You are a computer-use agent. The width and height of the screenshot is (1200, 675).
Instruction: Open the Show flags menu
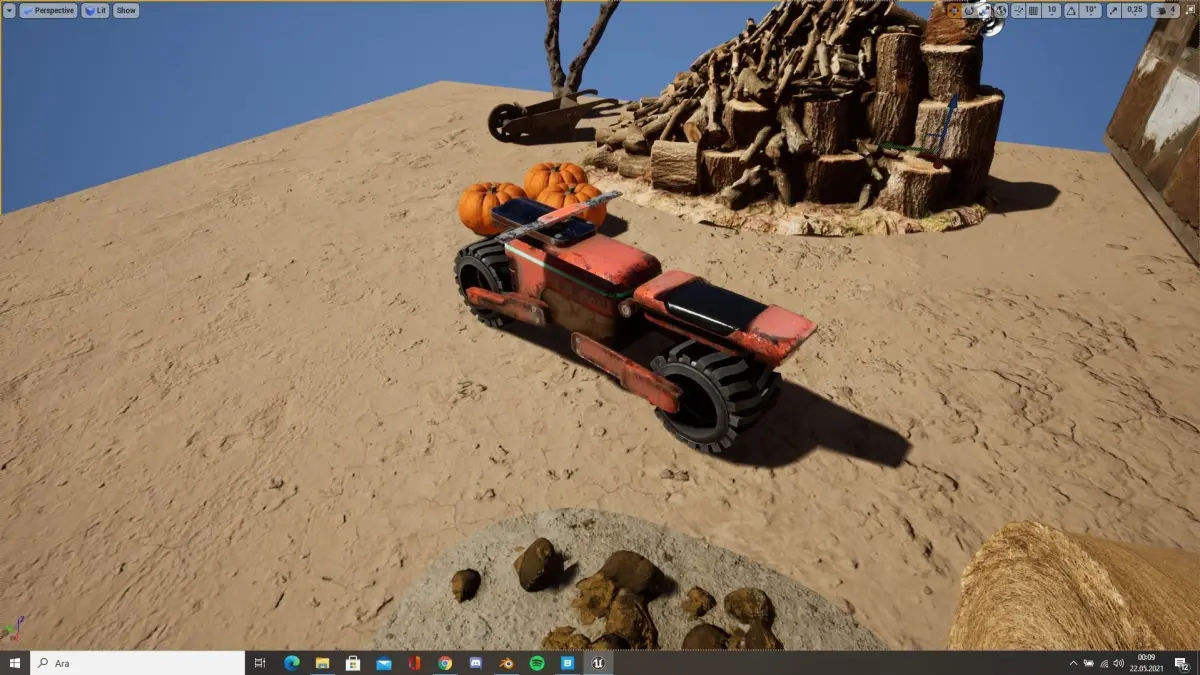[126, 10]
